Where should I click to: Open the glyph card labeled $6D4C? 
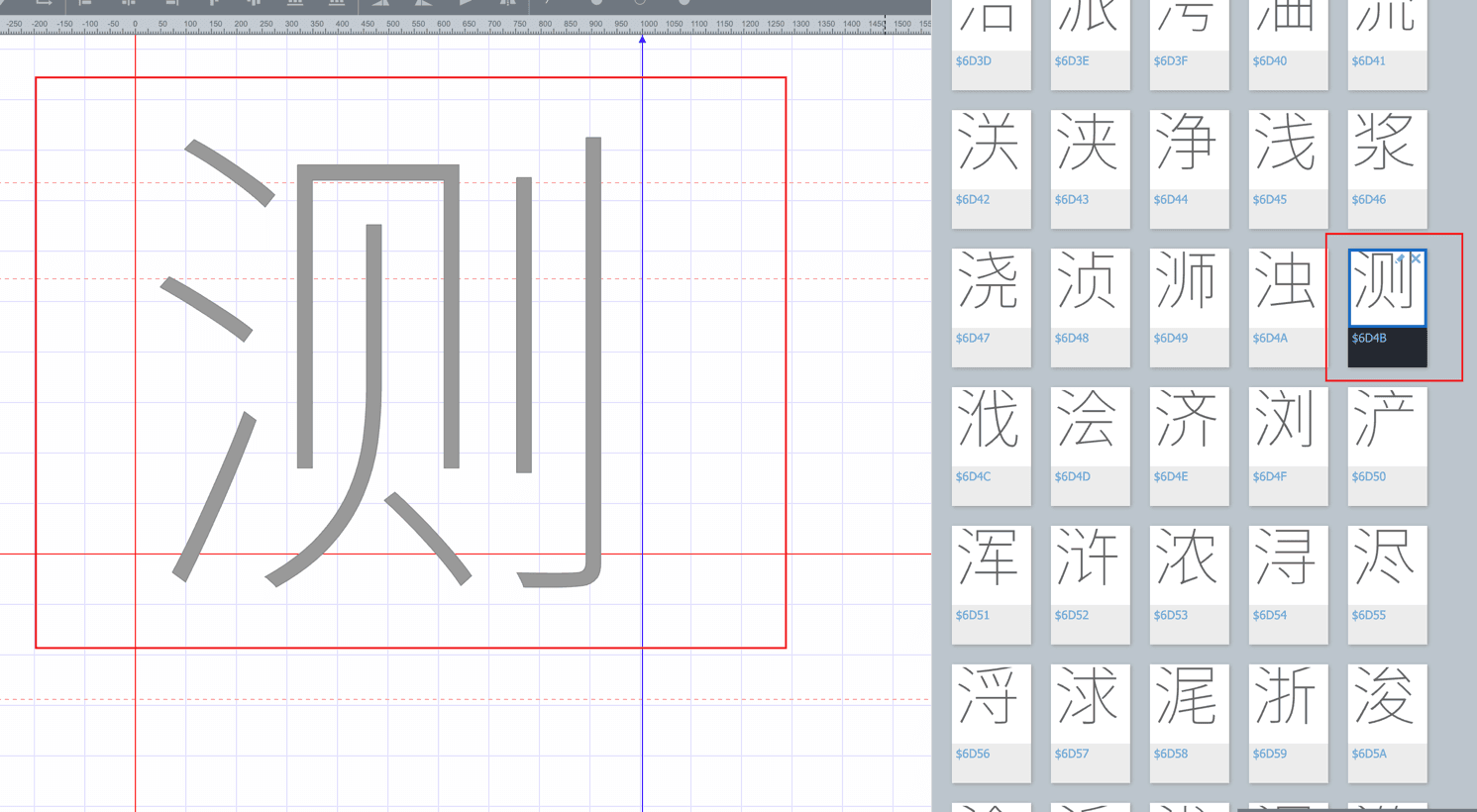click(x=991, y=447)
